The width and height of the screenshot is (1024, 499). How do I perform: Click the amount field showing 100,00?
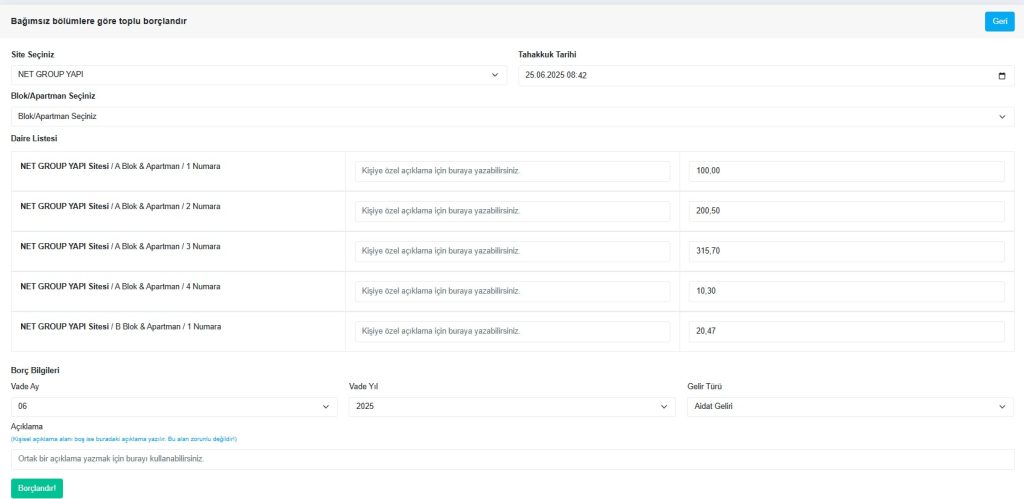click(x=846, y=171)
